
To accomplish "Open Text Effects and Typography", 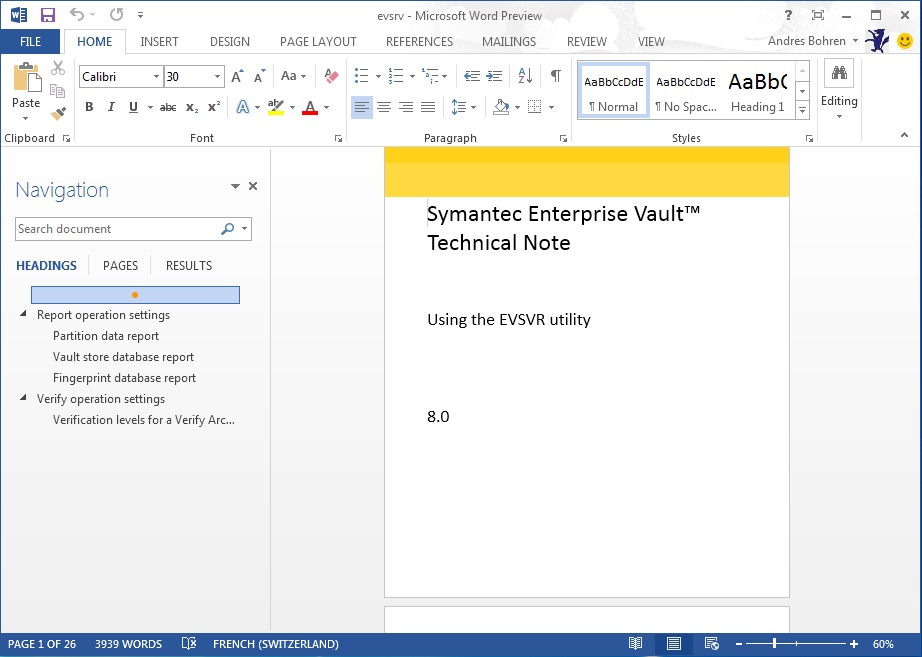I will coord(242,107).
